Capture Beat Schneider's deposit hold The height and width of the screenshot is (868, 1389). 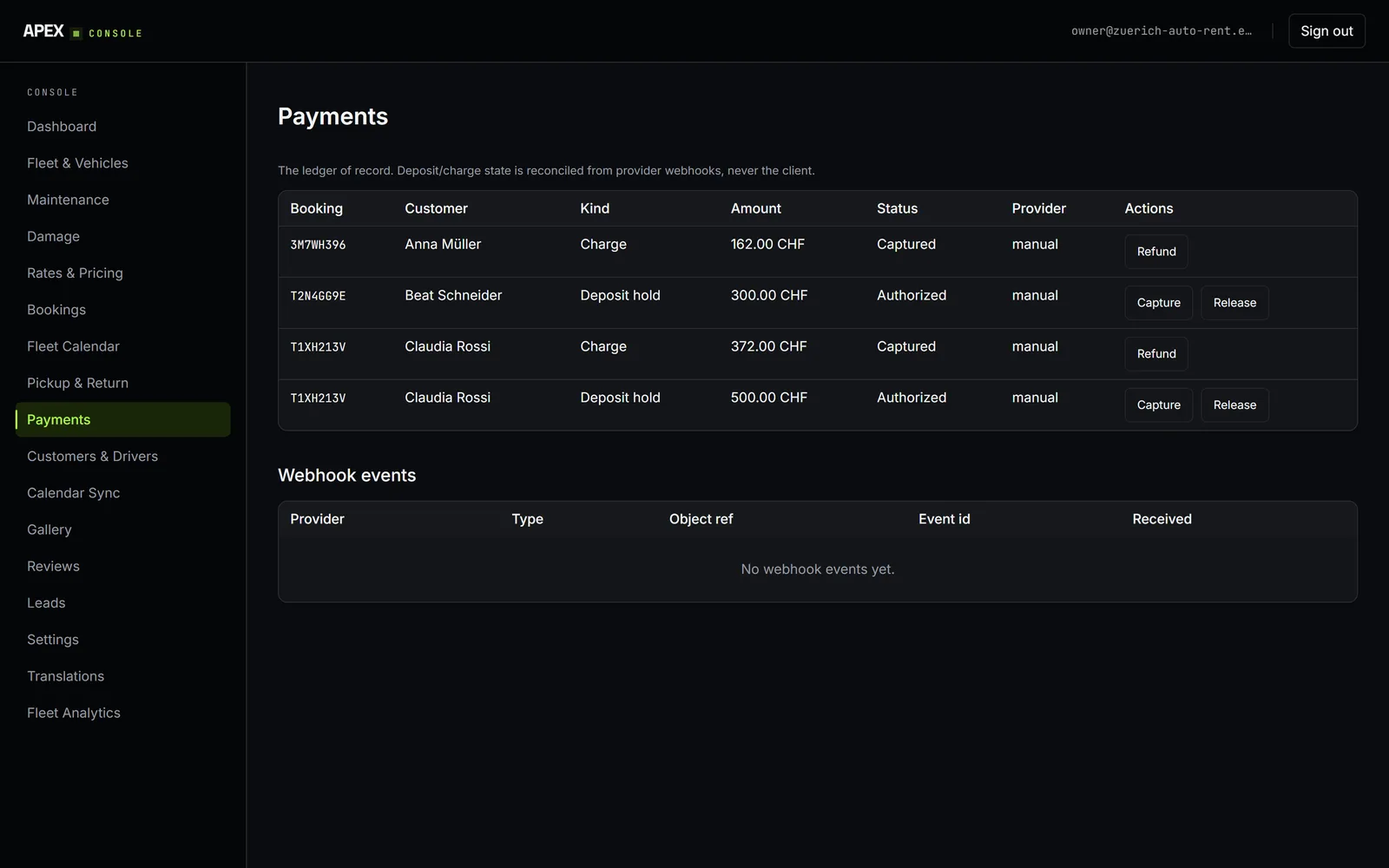1158,303
